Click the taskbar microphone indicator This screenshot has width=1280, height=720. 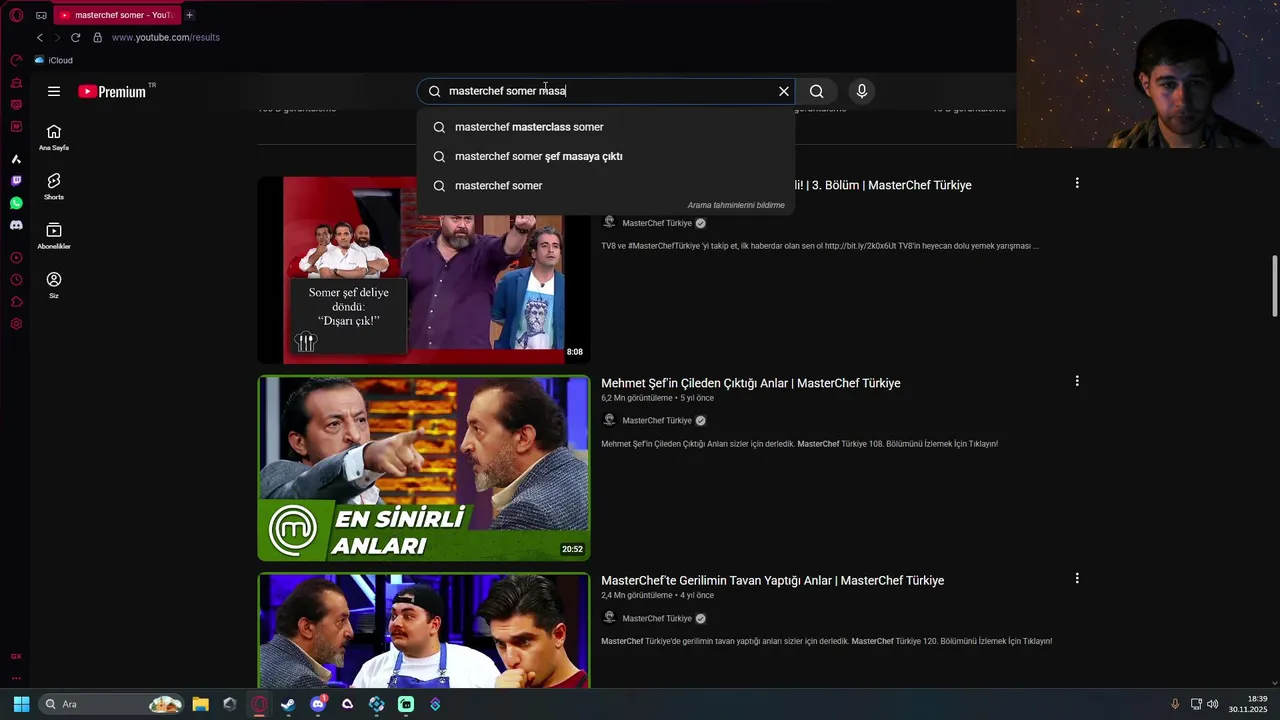(x=1175, y=704)
